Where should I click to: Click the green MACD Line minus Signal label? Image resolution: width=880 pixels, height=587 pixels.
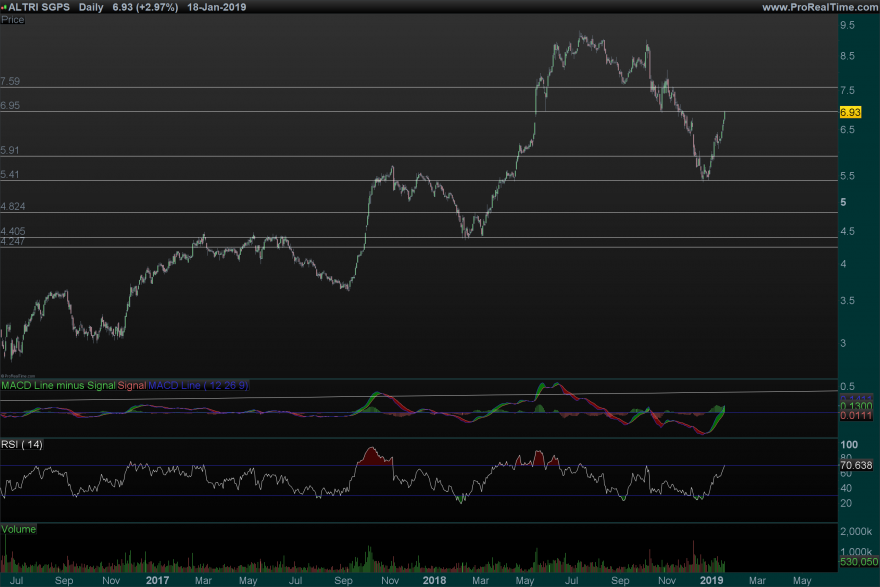pos(59,385)
